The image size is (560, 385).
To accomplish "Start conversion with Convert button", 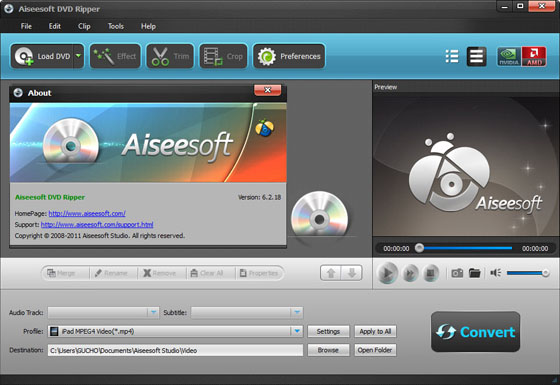I will (475, 332).
